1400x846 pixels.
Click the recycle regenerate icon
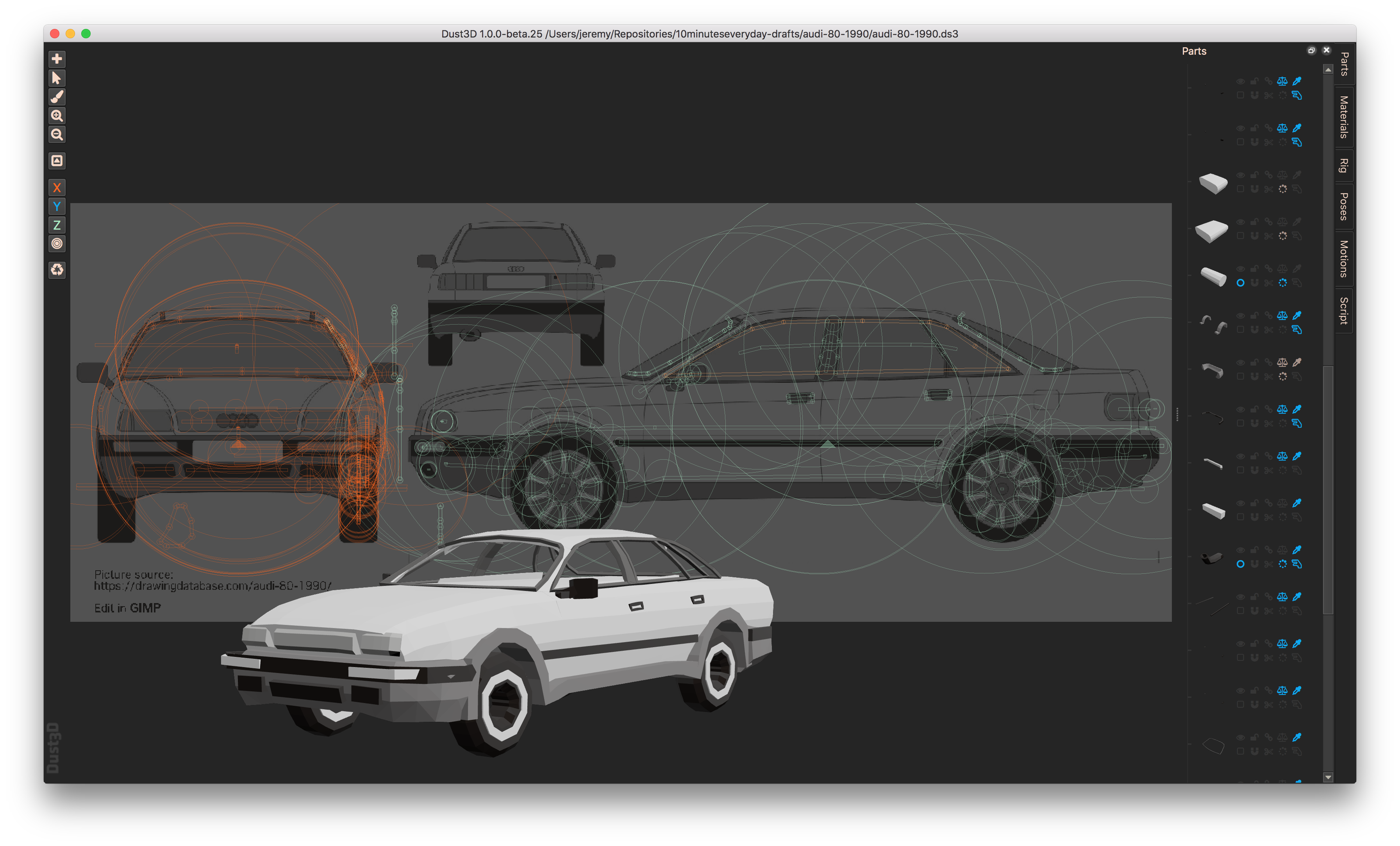(57, 270)
